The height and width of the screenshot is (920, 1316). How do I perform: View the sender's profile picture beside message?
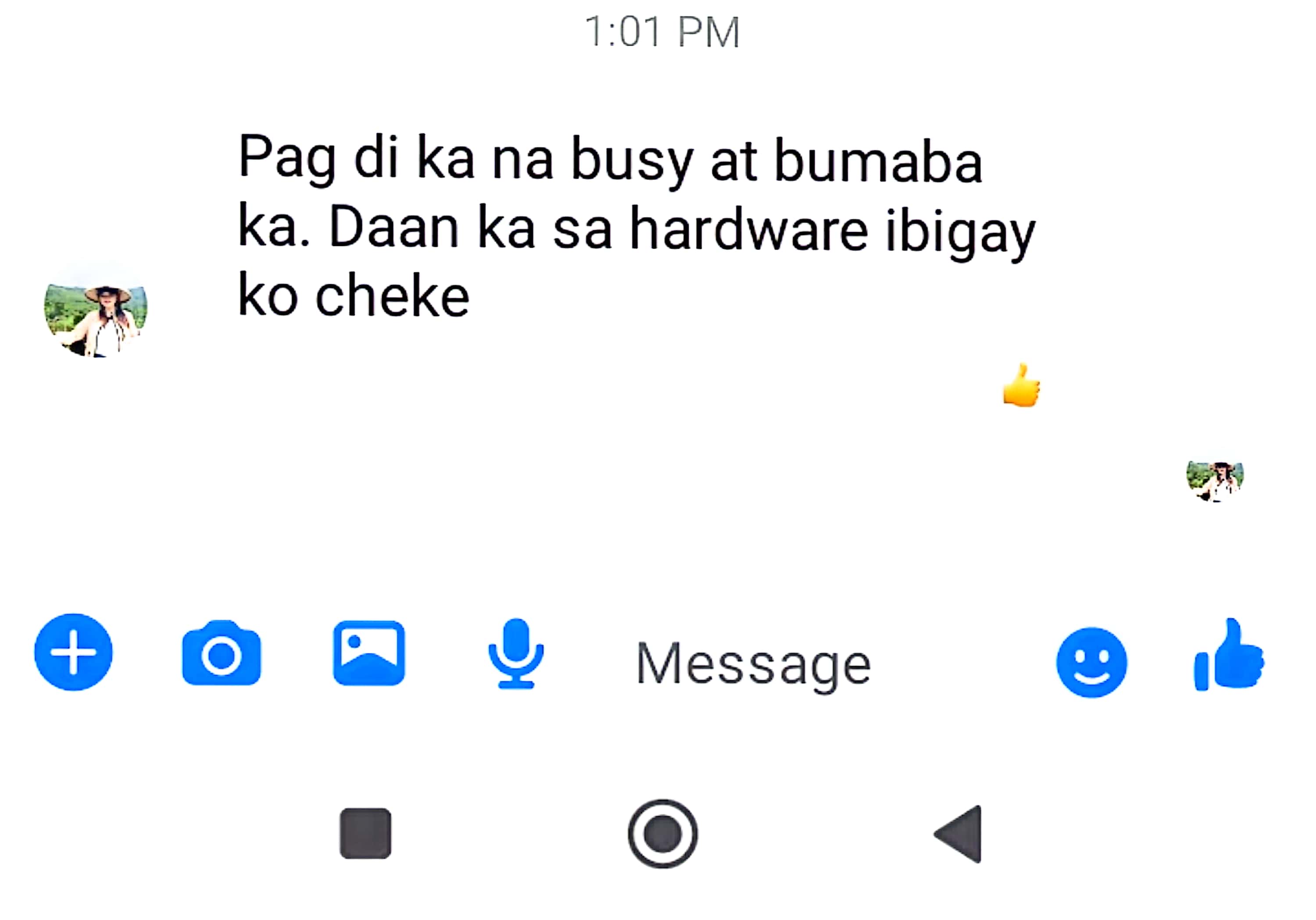96,309
